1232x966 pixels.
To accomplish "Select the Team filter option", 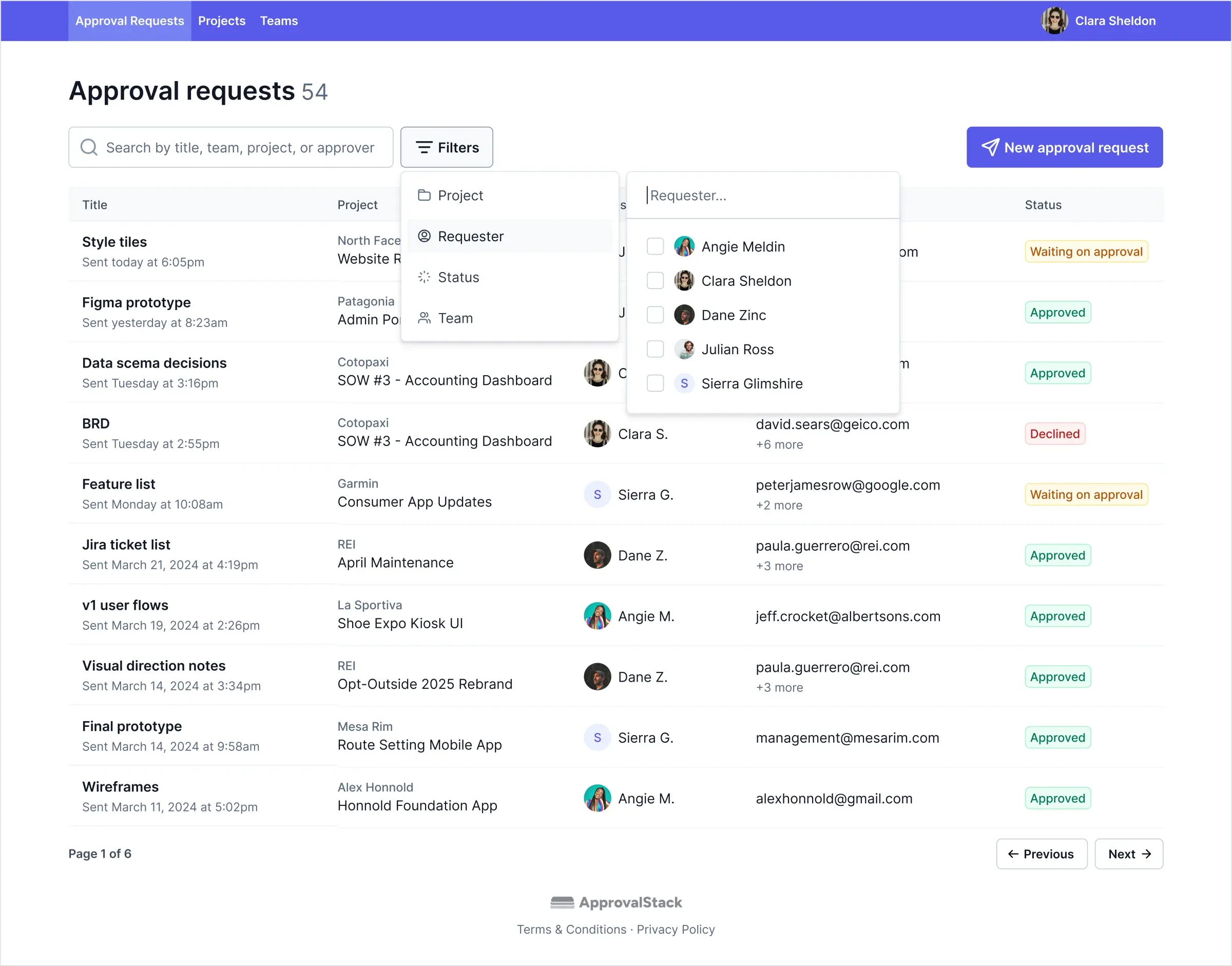I will (455, 318).
